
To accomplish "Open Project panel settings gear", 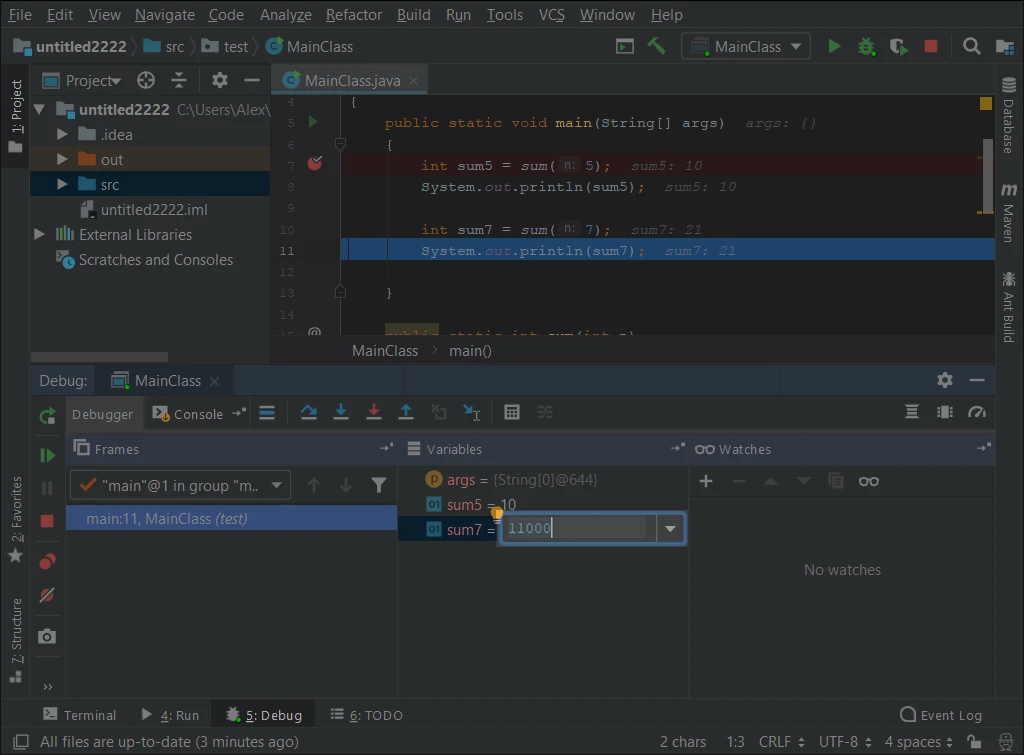I will 219,80.
